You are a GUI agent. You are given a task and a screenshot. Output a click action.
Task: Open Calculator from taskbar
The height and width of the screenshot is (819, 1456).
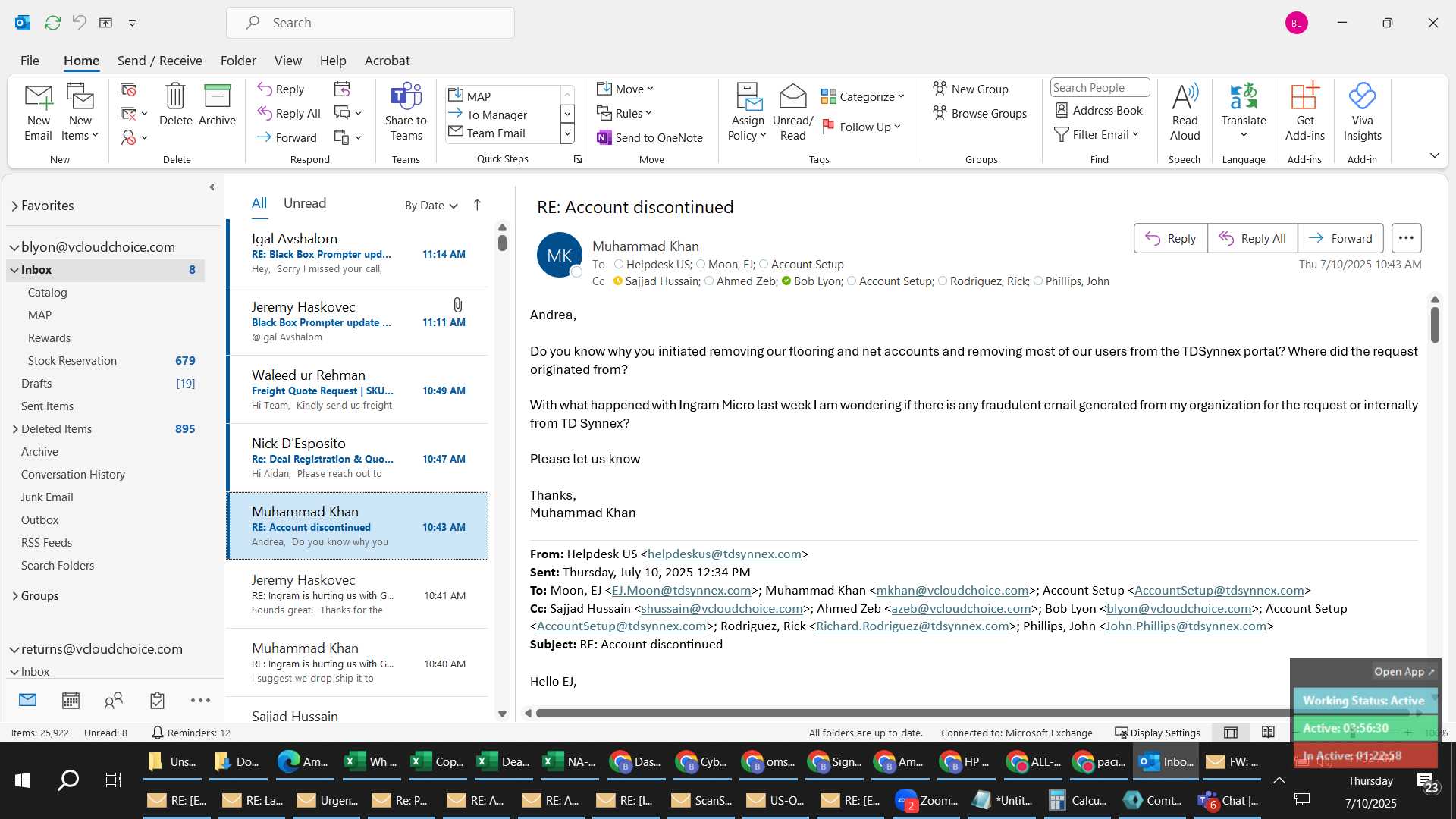click(1078, 800)
